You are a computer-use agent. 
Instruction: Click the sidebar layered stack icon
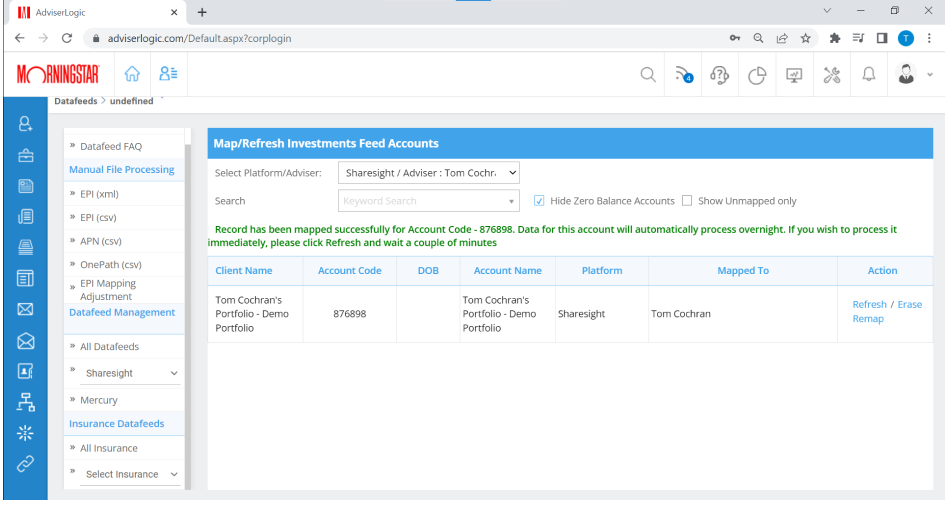point(25,247)
